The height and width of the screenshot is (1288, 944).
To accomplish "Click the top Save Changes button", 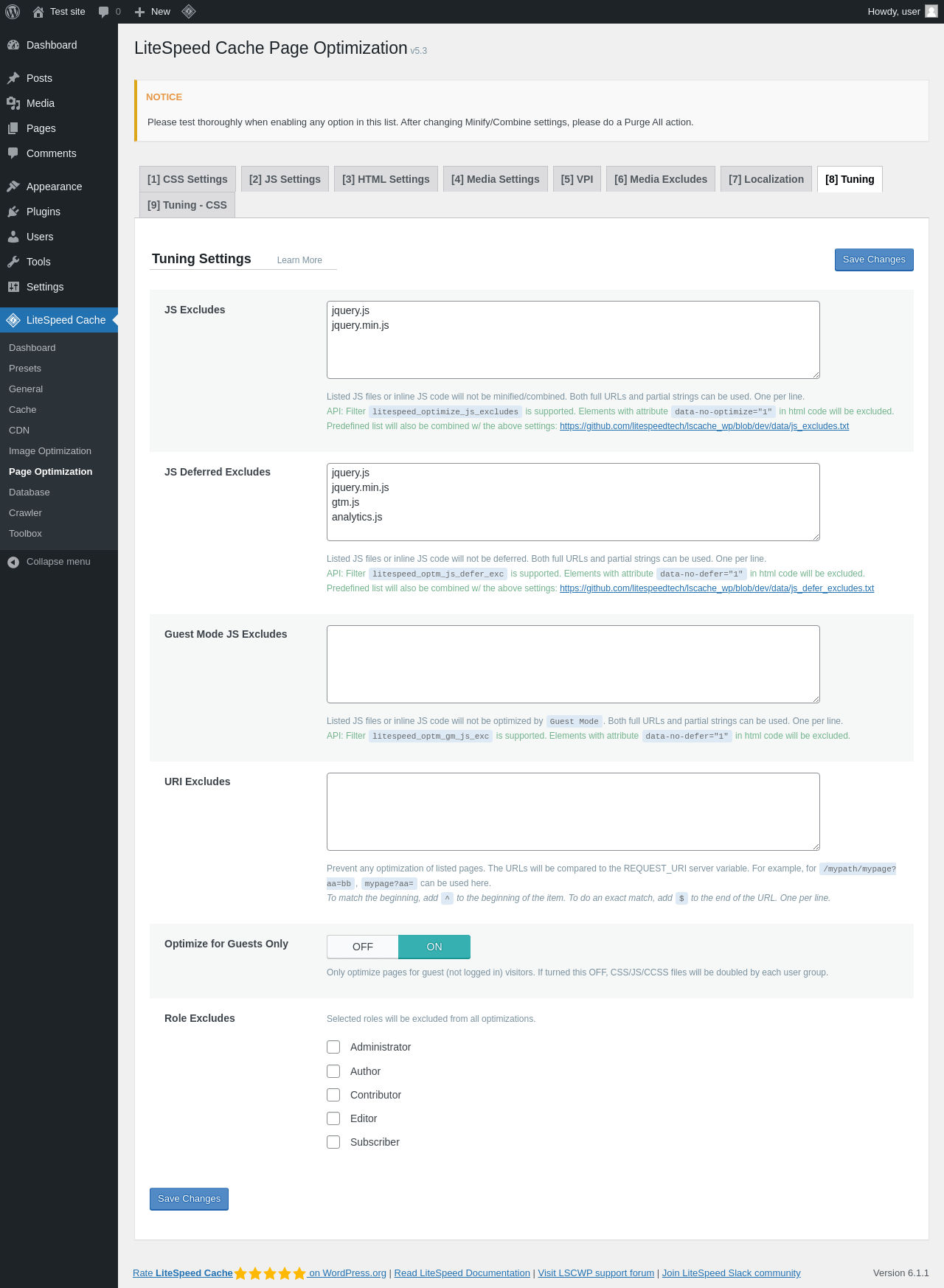I will [x=874, y=260].
